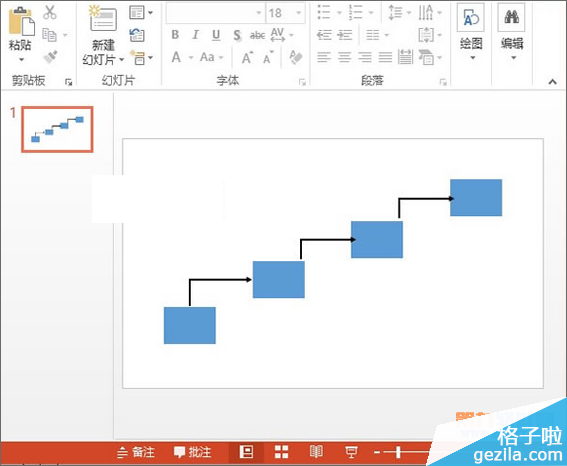Image resolution: width=567 pixels, height=466 pixels.
Task: Click the Font Color A button
Action: tap(176, 57)
